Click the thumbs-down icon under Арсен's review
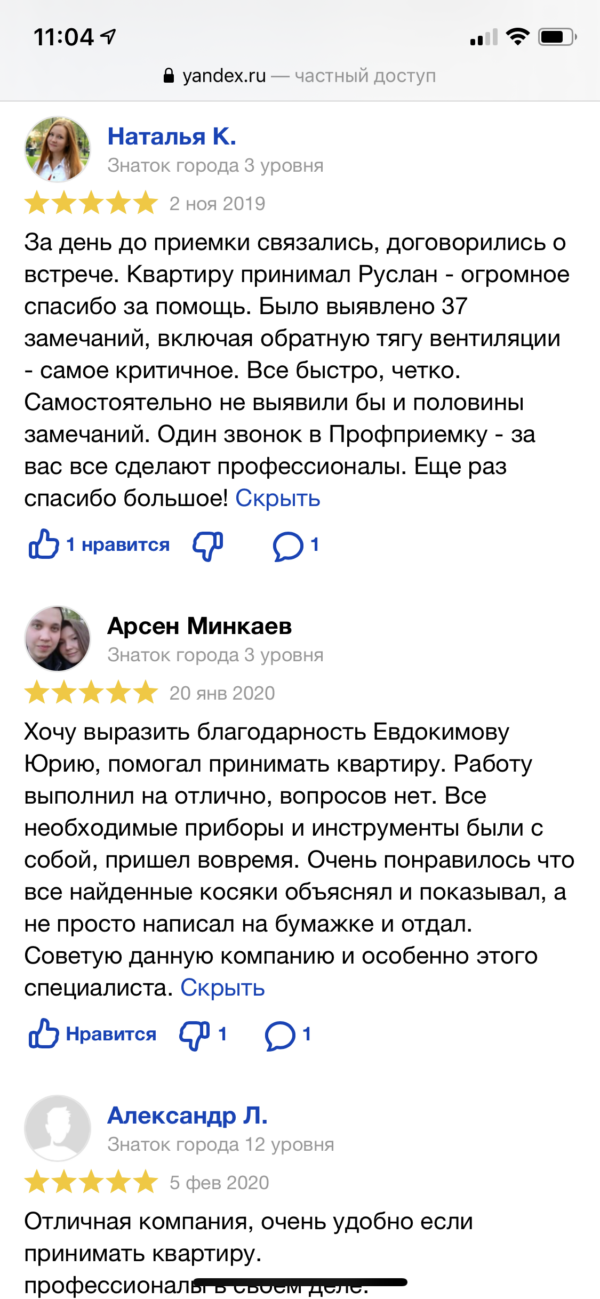 195,1035
